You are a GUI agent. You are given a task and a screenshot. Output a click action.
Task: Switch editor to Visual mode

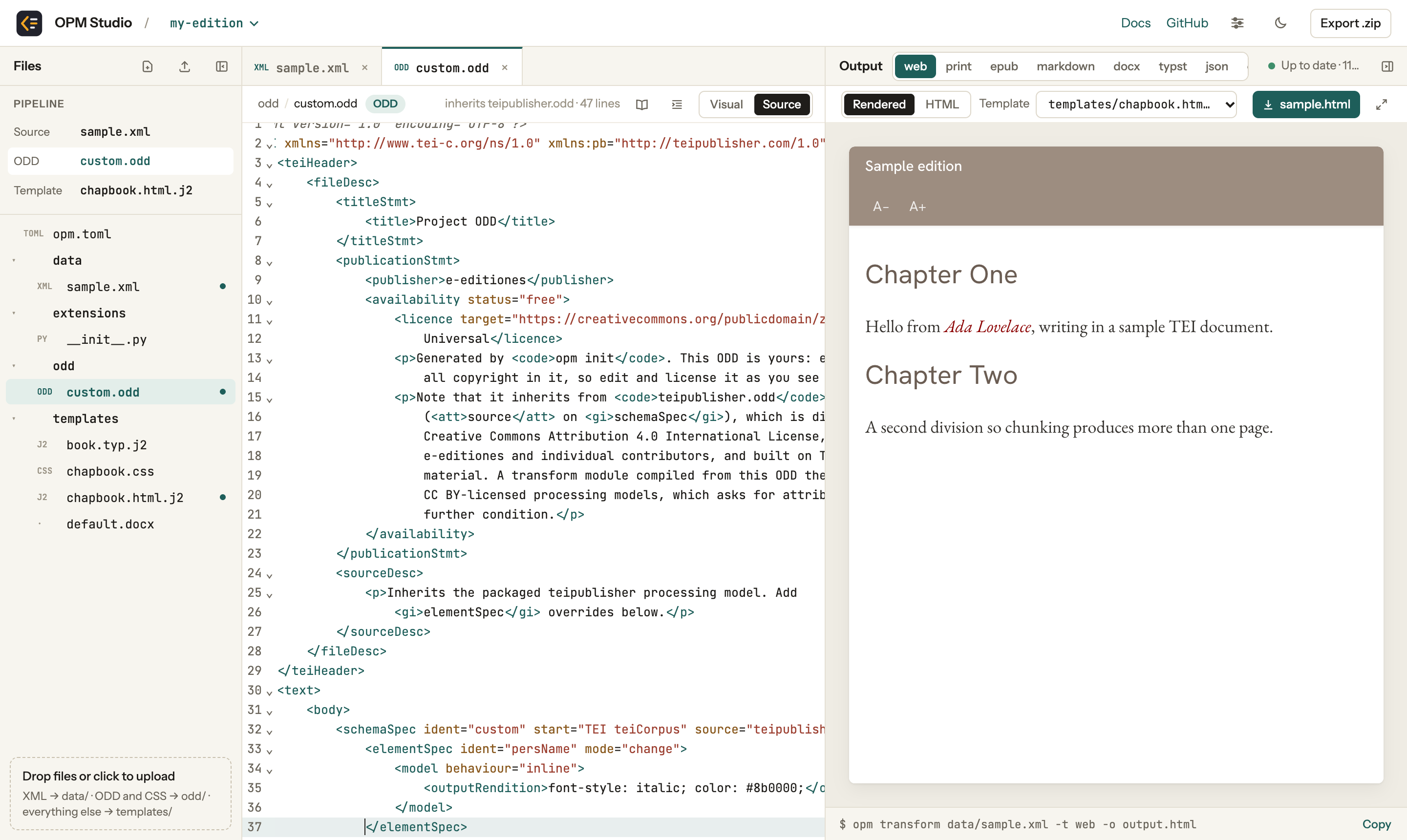(726, 104)
